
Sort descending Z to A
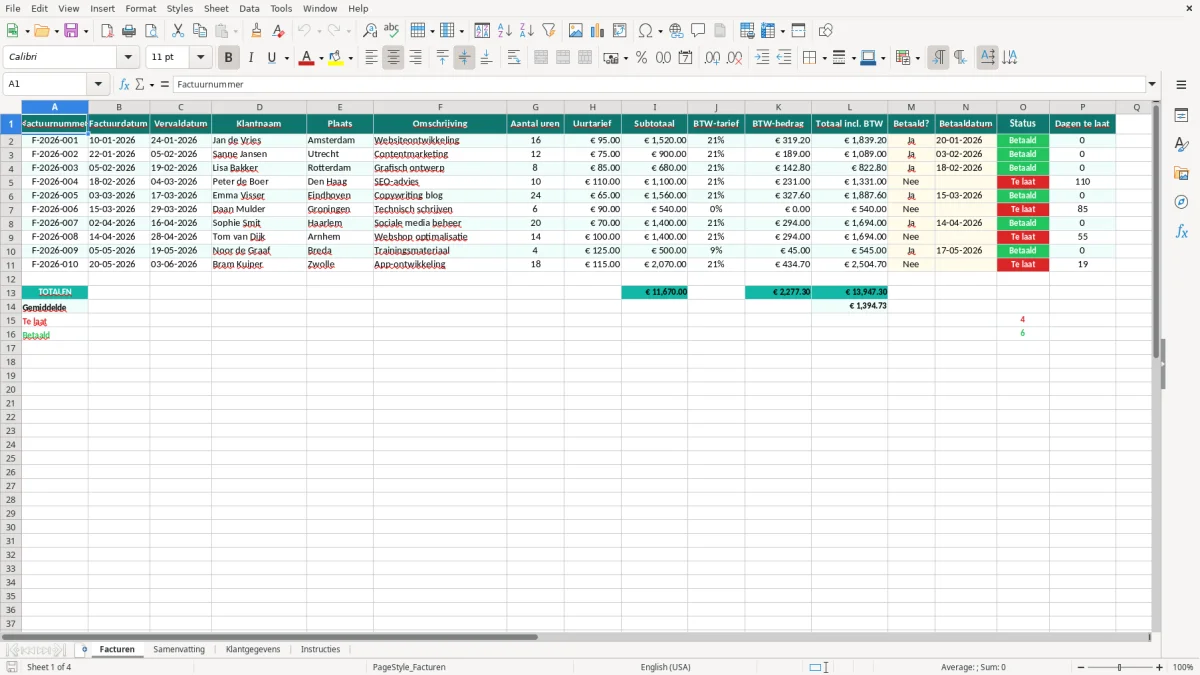click(527, 31)
